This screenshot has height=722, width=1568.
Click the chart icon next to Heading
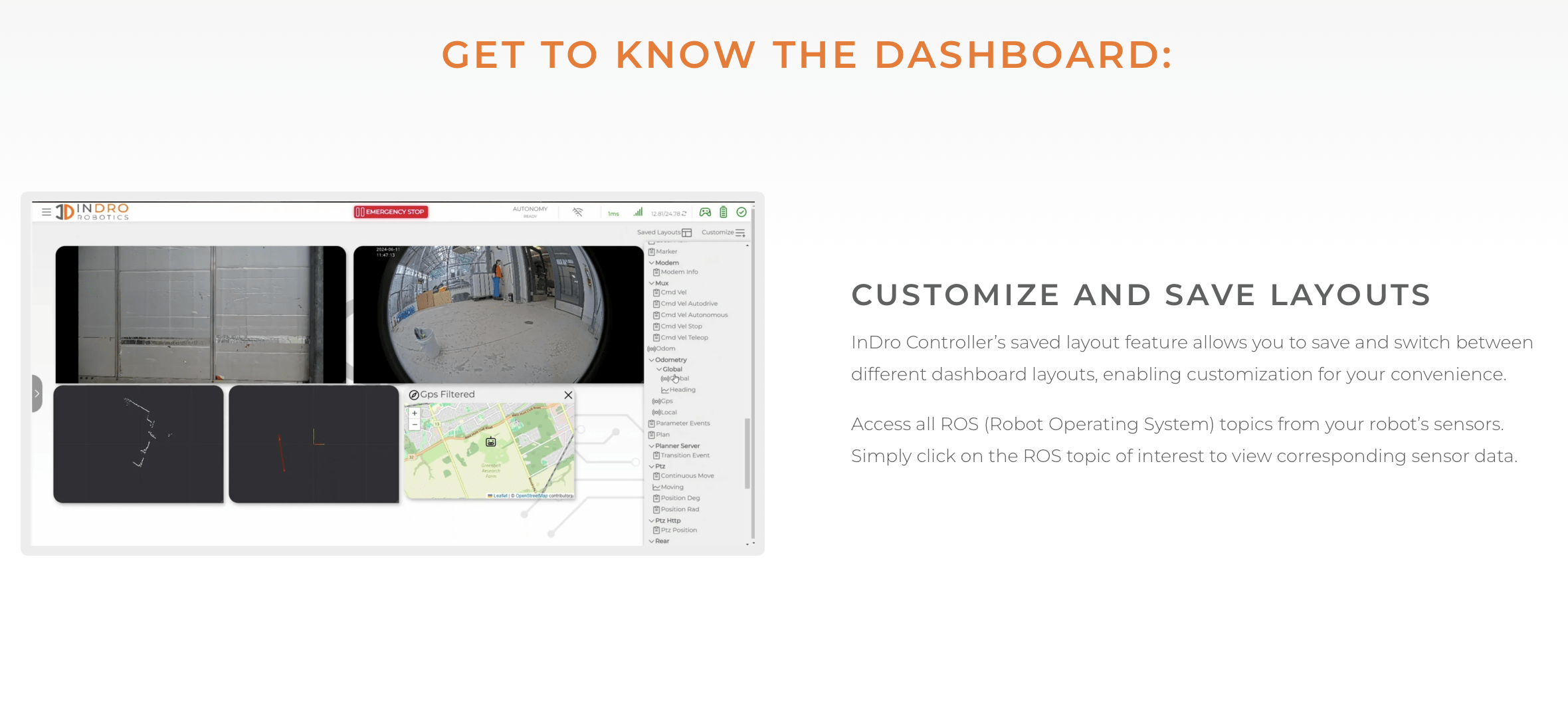[x=665, y=390]
